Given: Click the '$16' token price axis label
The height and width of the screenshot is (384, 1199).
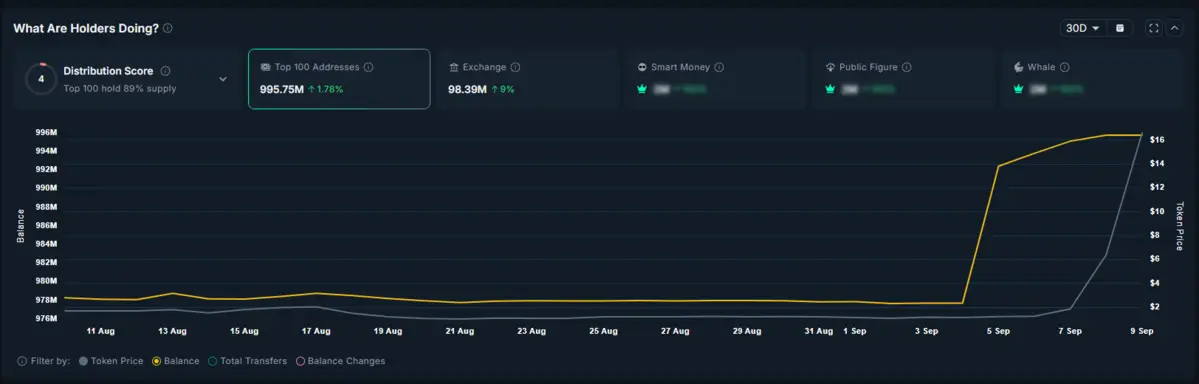Looking at the screenshot, I should click(1156, 140).
